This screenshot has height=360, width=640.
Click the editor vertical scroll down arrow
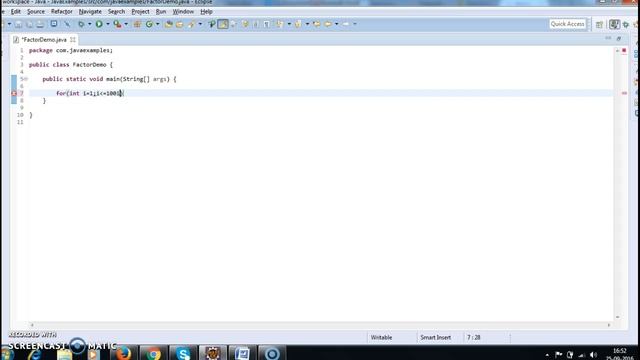(x=617, y=317)
